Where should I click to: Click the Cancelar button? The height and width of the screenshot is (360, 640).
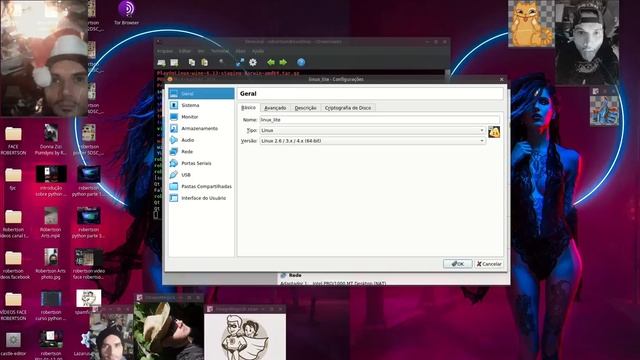[489, 264]
